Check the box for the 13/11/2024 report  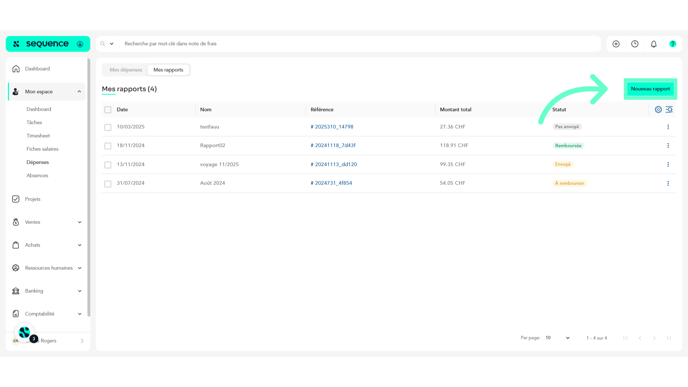(108, 165)
